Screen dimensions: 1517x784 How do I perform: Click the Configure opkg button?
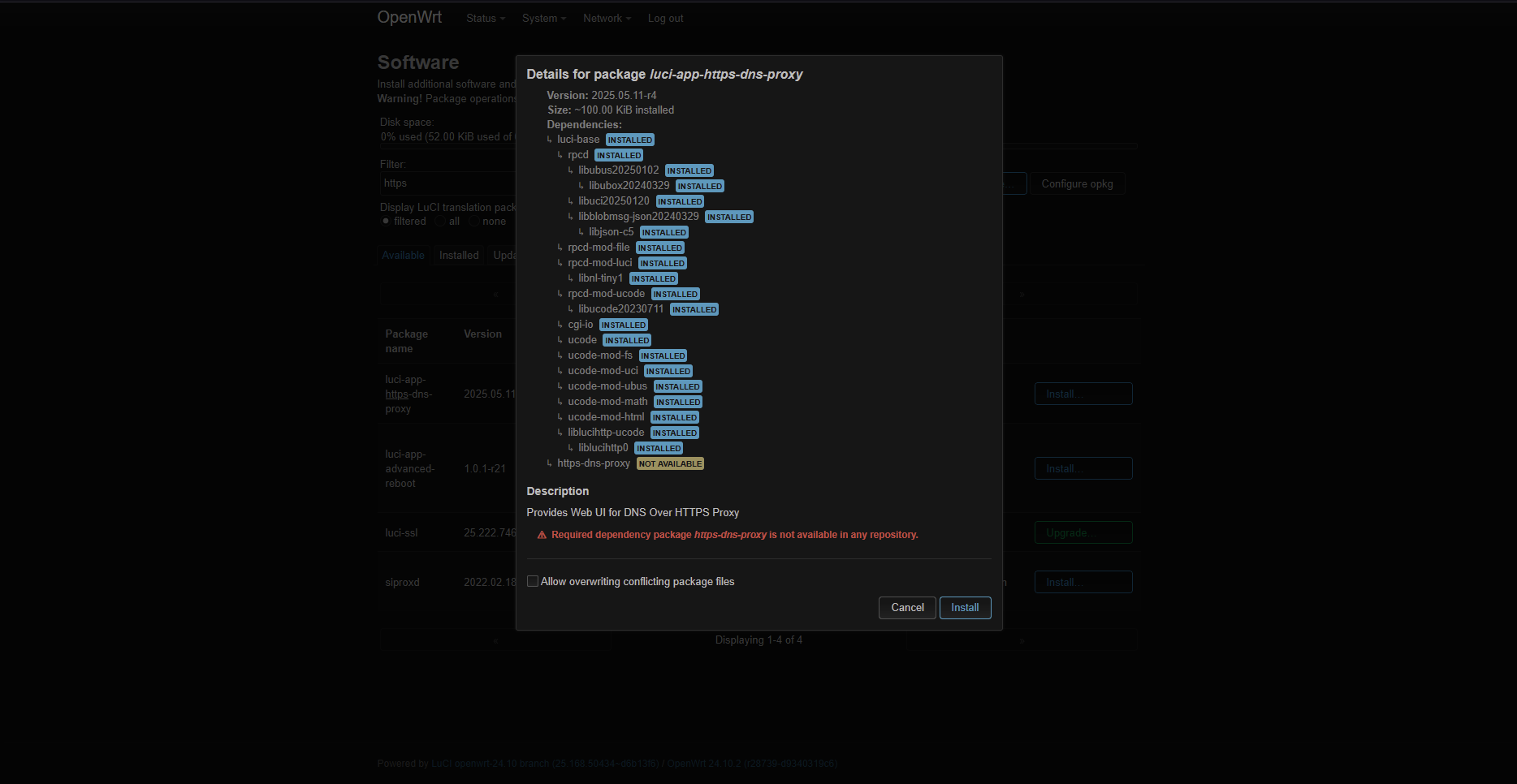point(1077,184)
